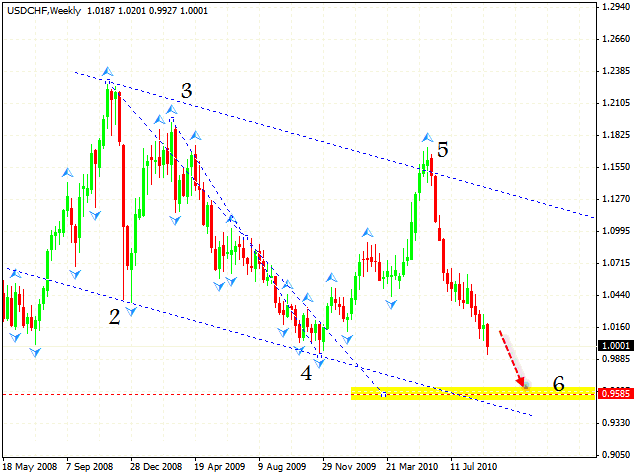This screenshot has width=634, height=474.
Task: Click the 0.9885 price axis label
Action: coord(616,359)
